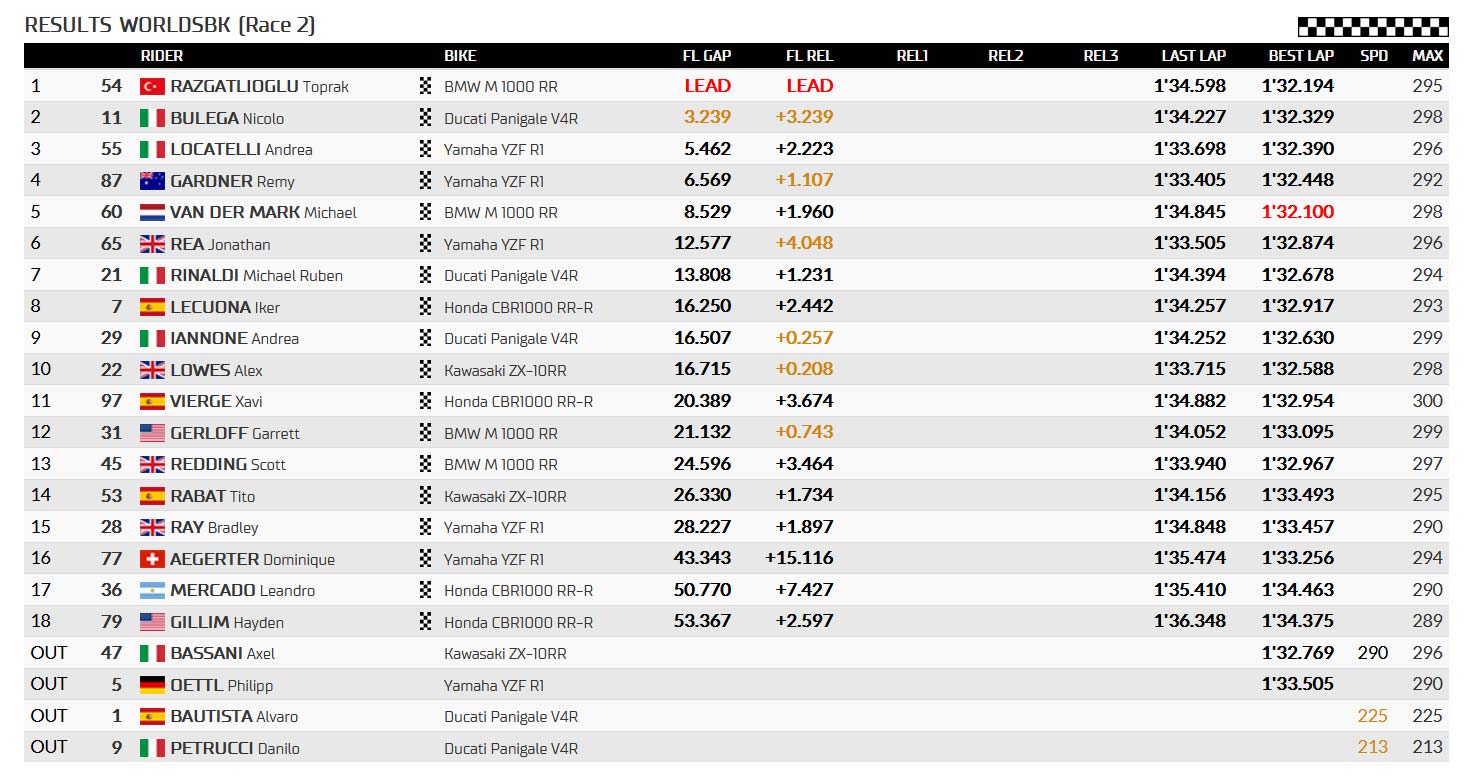The image size is (1468, 777).
Task: Select the chequered flag icon in Locatelli's row
Action: 426,149
